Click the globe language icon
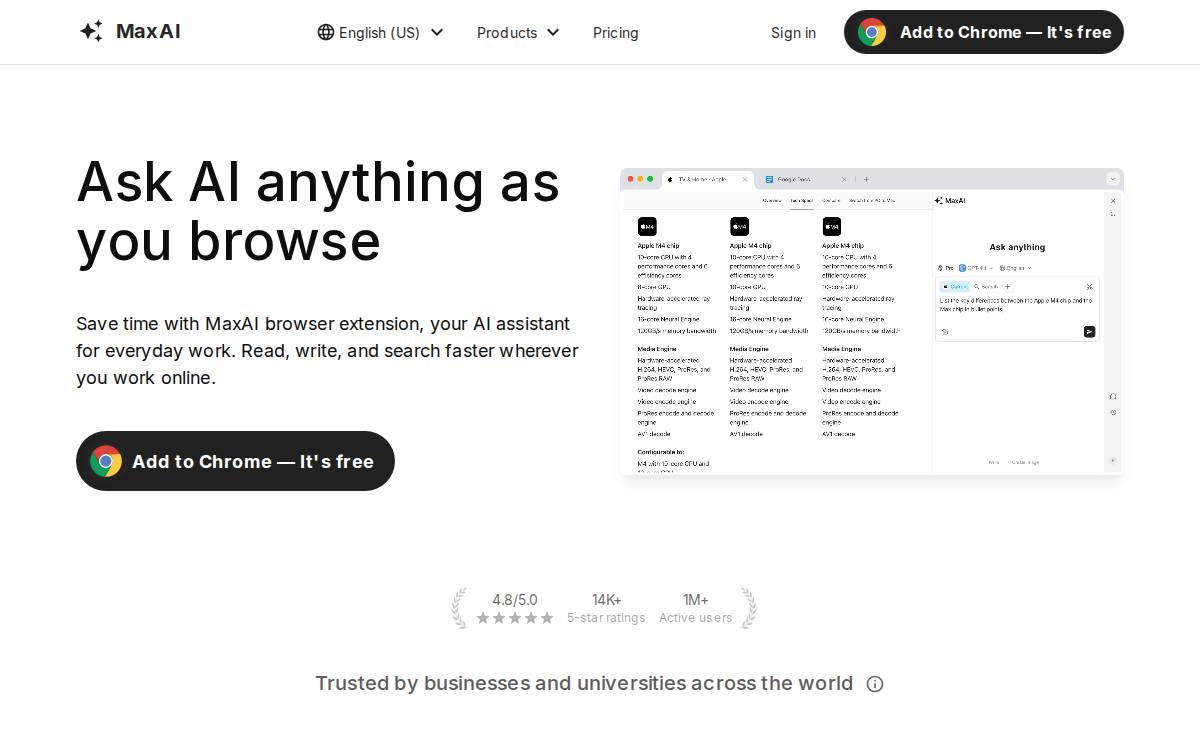1200x750 pixels. tap(326, 32)
